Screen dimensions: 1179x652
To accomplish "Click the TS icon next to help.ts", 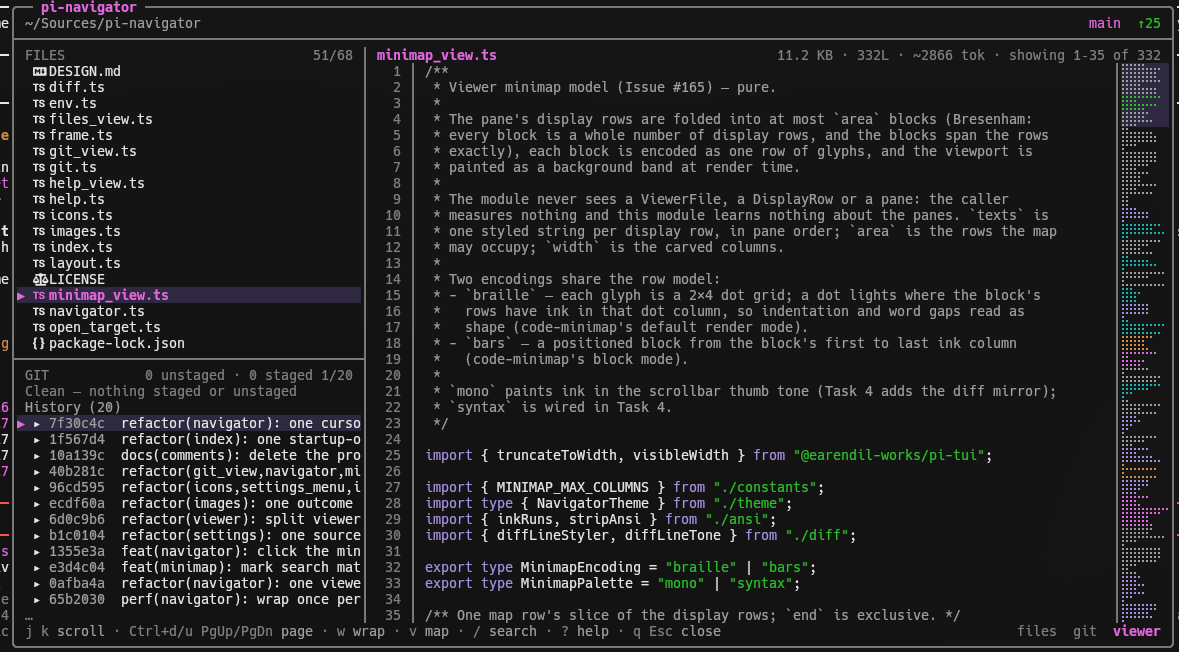I will (x=39, y=199).
